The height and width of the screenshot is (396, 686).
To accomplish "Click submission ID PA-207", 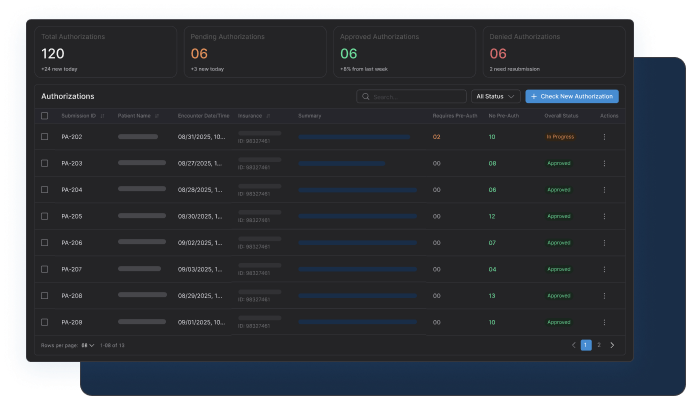I will tap(72, 269).
